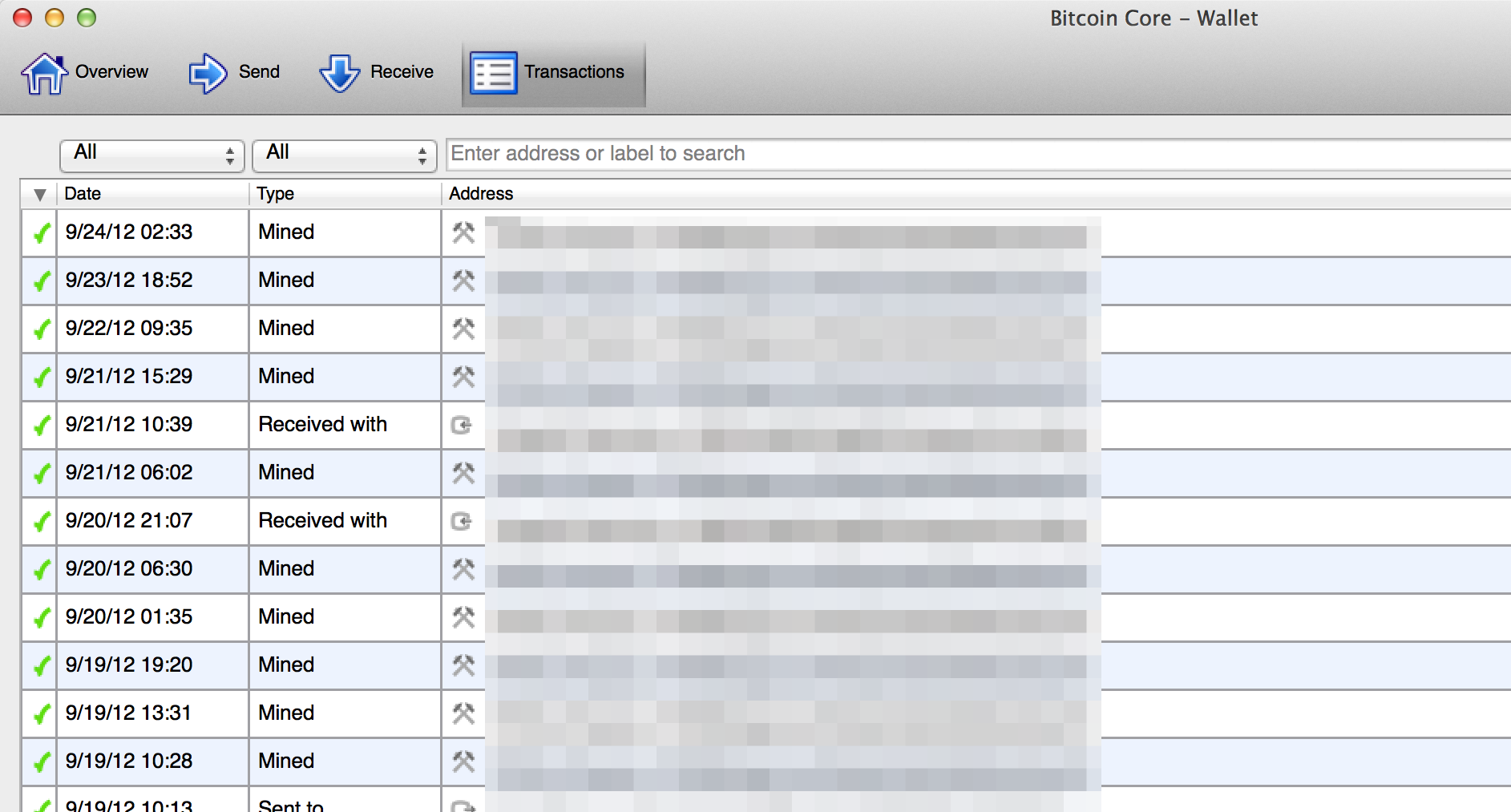Click the confirmed checkmark for 9/19/12 13:31
1511x812 pixels.
click(41, 713)
